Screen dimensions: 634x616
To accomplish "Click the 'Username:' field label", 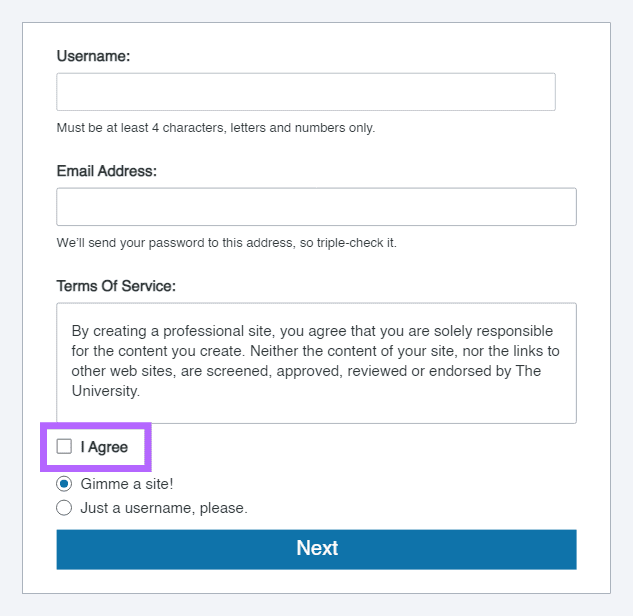I will coord(93,56).
